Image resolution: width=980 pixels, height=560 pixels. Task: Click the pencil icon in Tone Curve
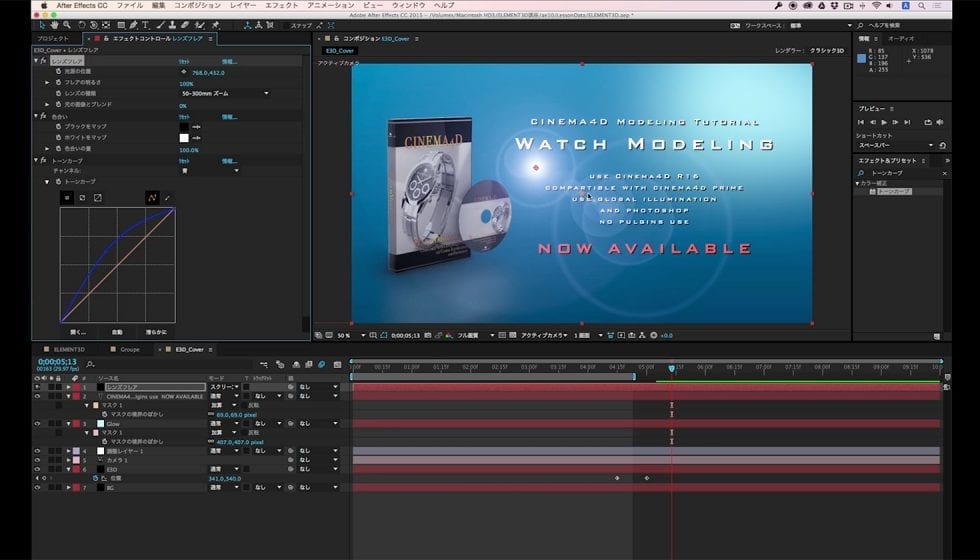(x=167, y=198)
